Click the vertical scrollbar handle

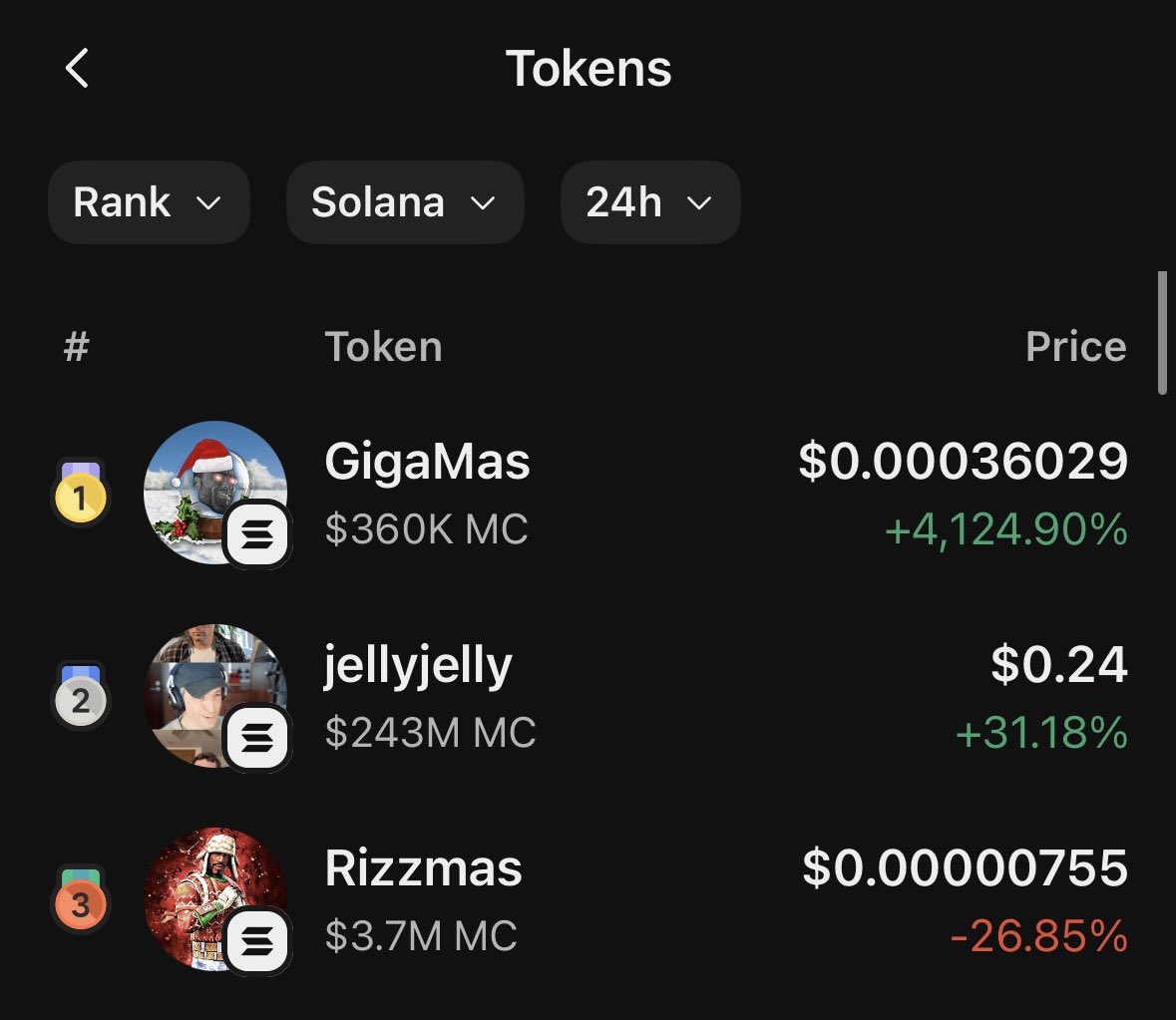(x=1161, y=332)
